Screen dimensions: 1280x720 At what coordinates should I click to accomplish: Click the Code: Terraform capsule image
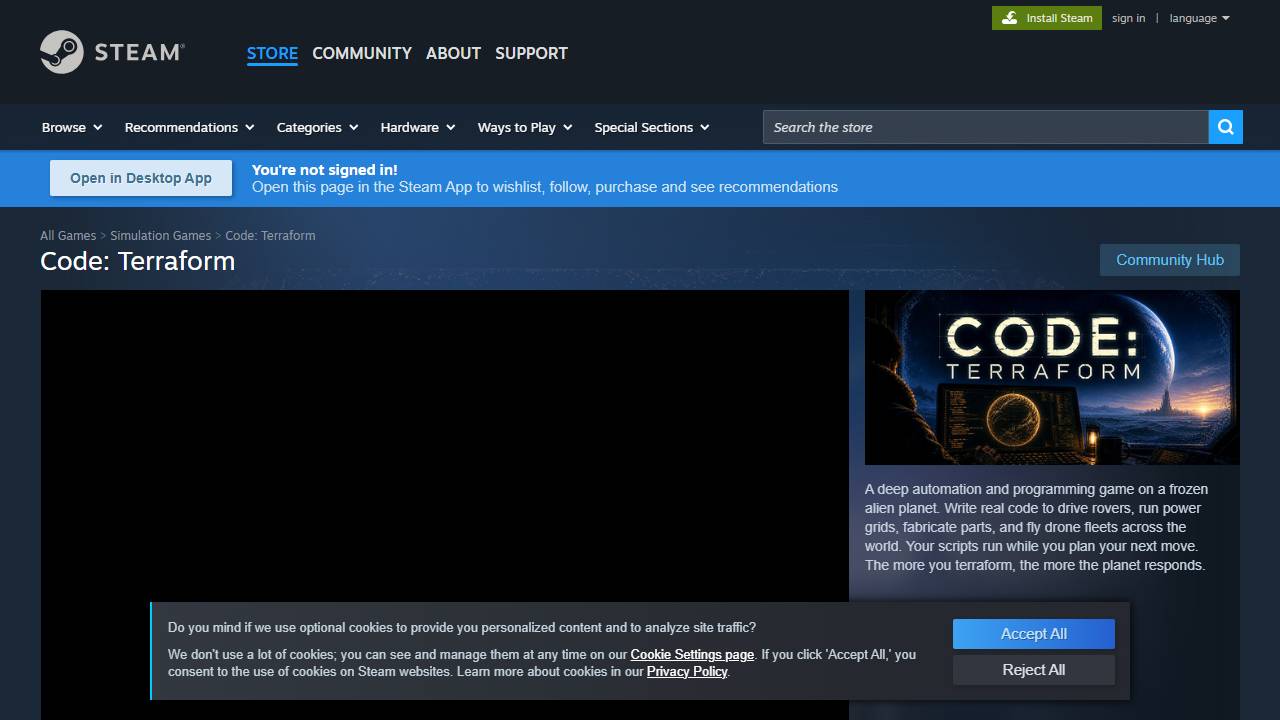pos(1052,377)
